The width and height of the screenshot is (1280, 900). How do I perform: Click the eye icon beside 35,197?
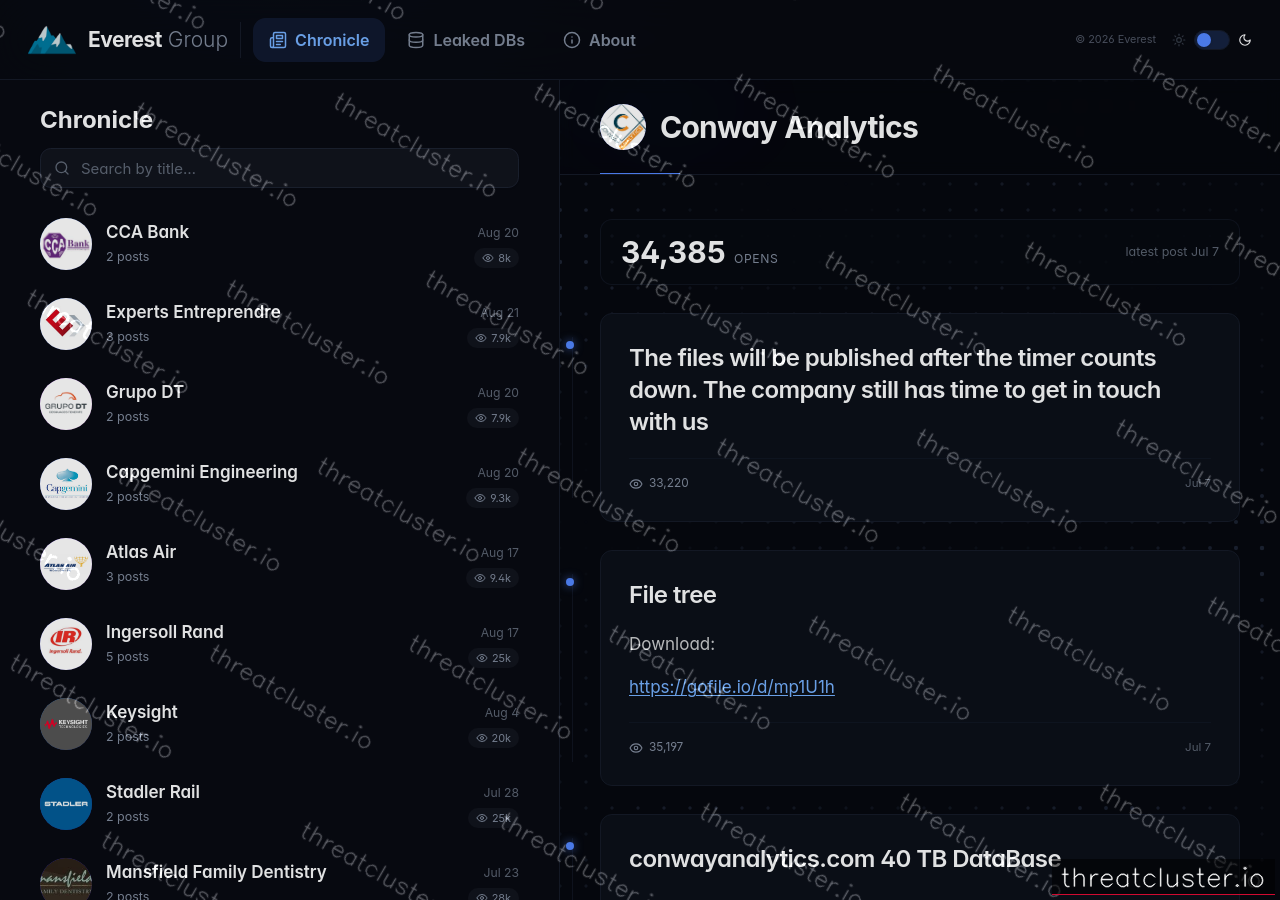coord(636,748)
